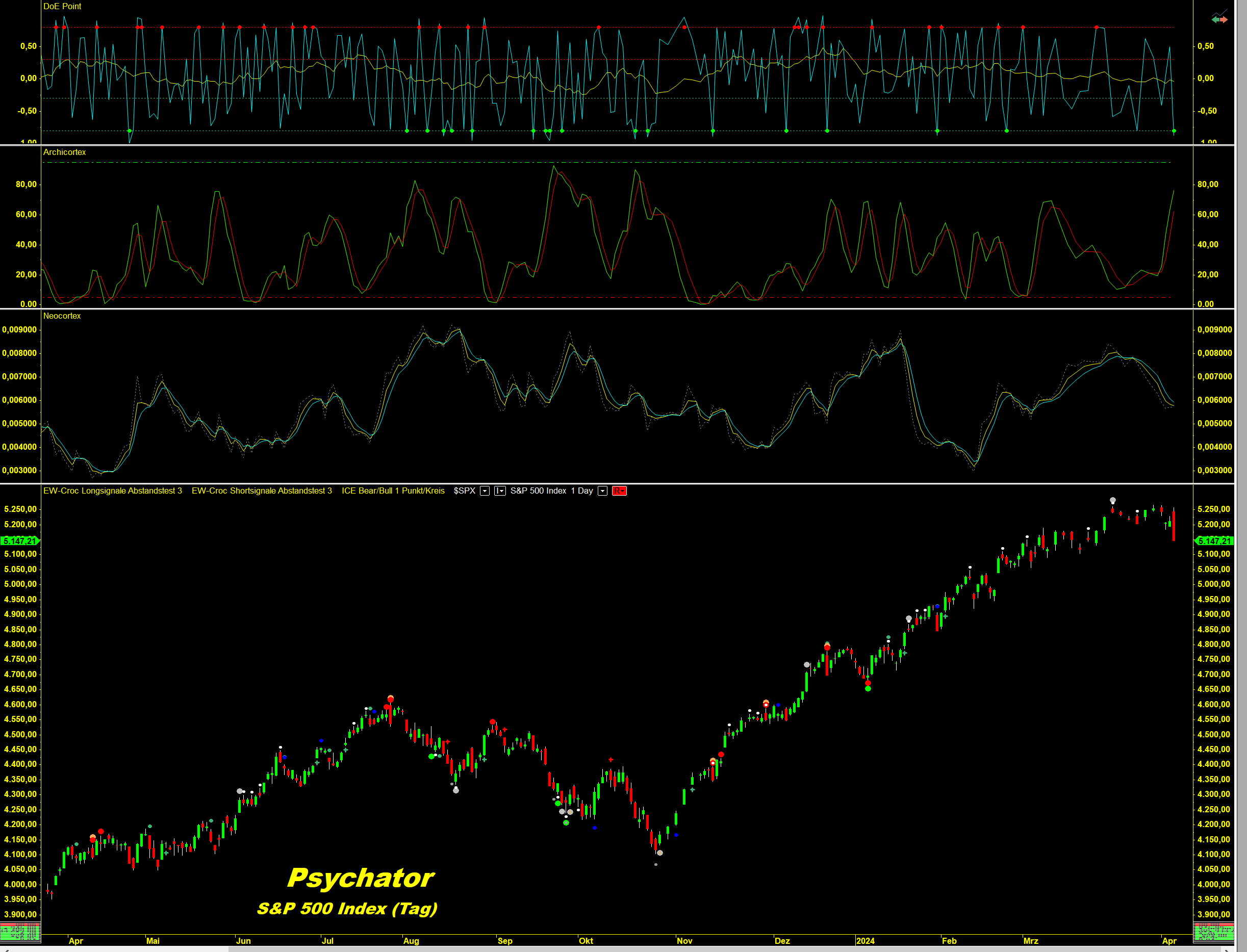Click the Archicortex indicator title
This screenshot has width=1247, height=952.
coord(65,152)
